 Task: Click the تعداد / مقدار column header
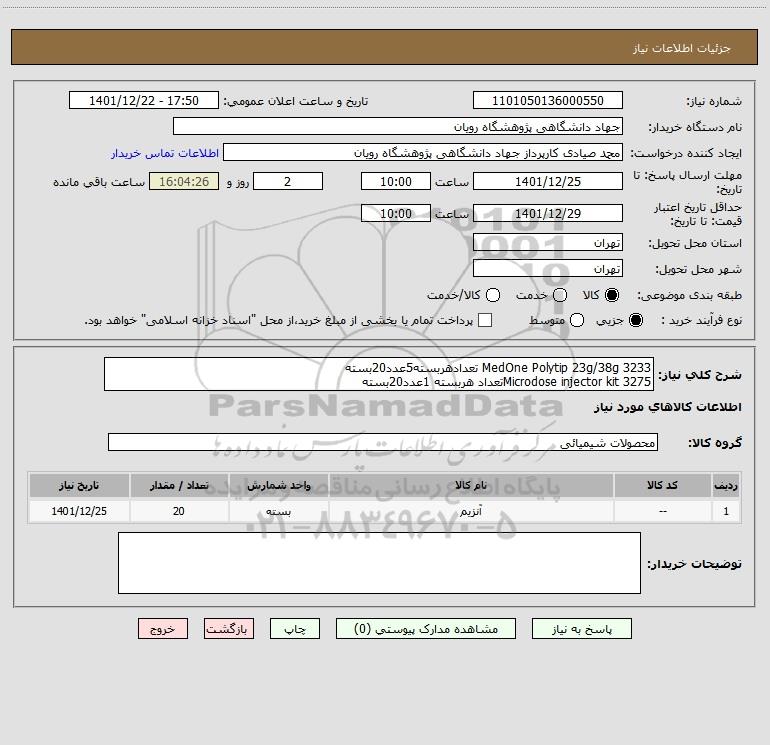[x=179, y=485]
